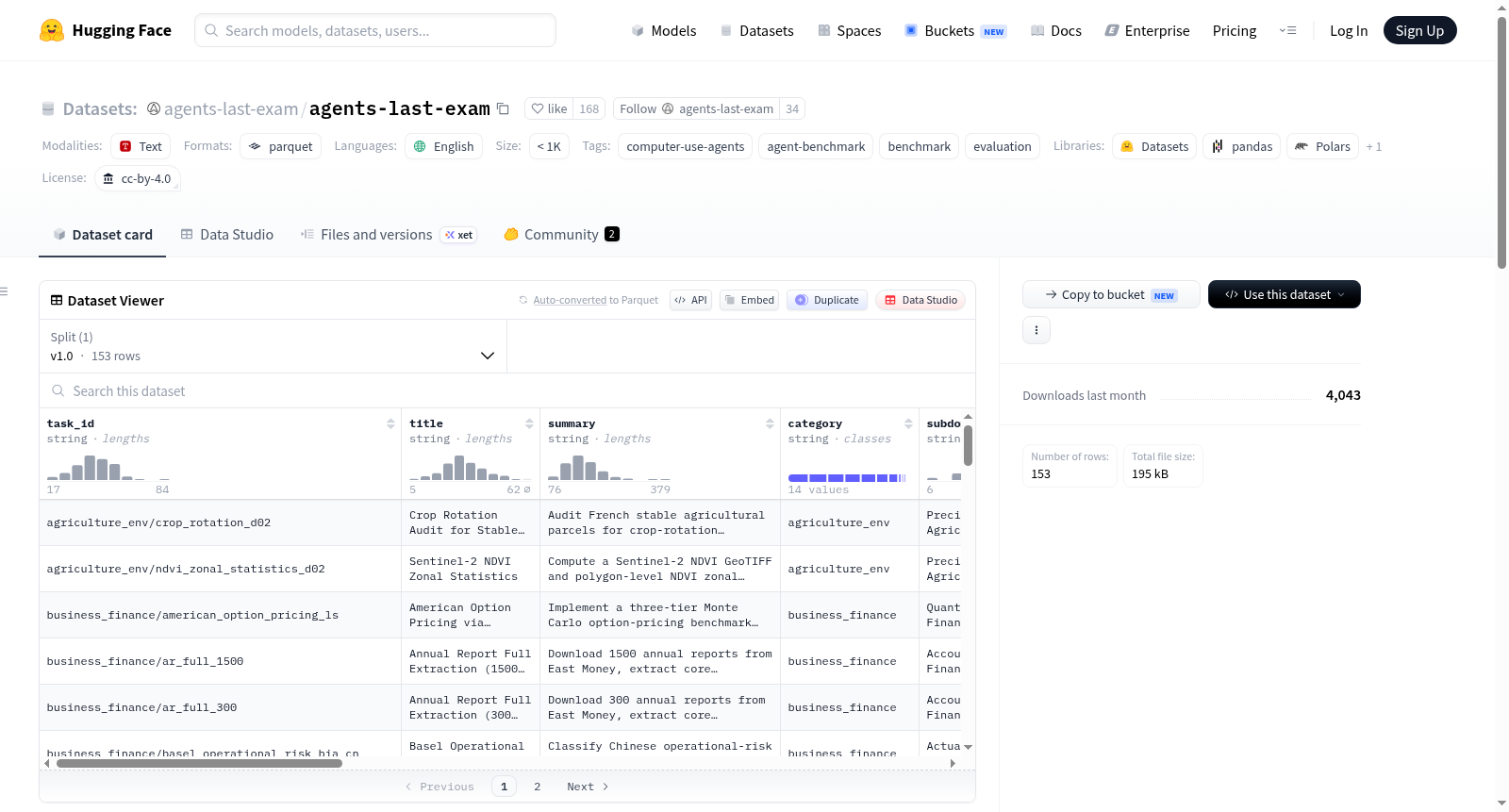Open the additional navigation menu icon

[1287, 30]
